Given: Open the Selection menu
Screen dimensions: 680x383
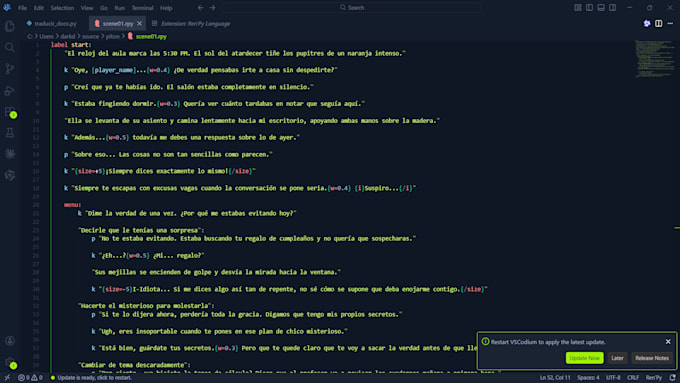Looking at the screenshot, I should tap(62, 8).
